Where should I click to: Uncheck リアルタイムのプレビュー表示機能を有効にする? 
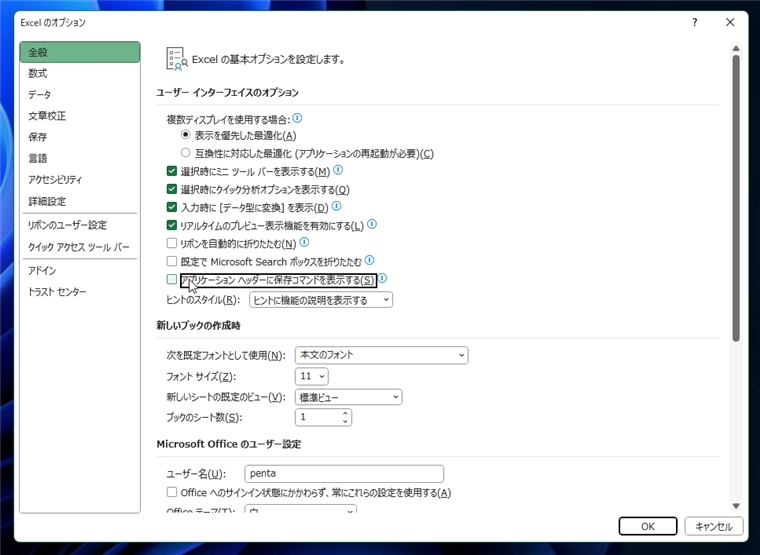172,225
